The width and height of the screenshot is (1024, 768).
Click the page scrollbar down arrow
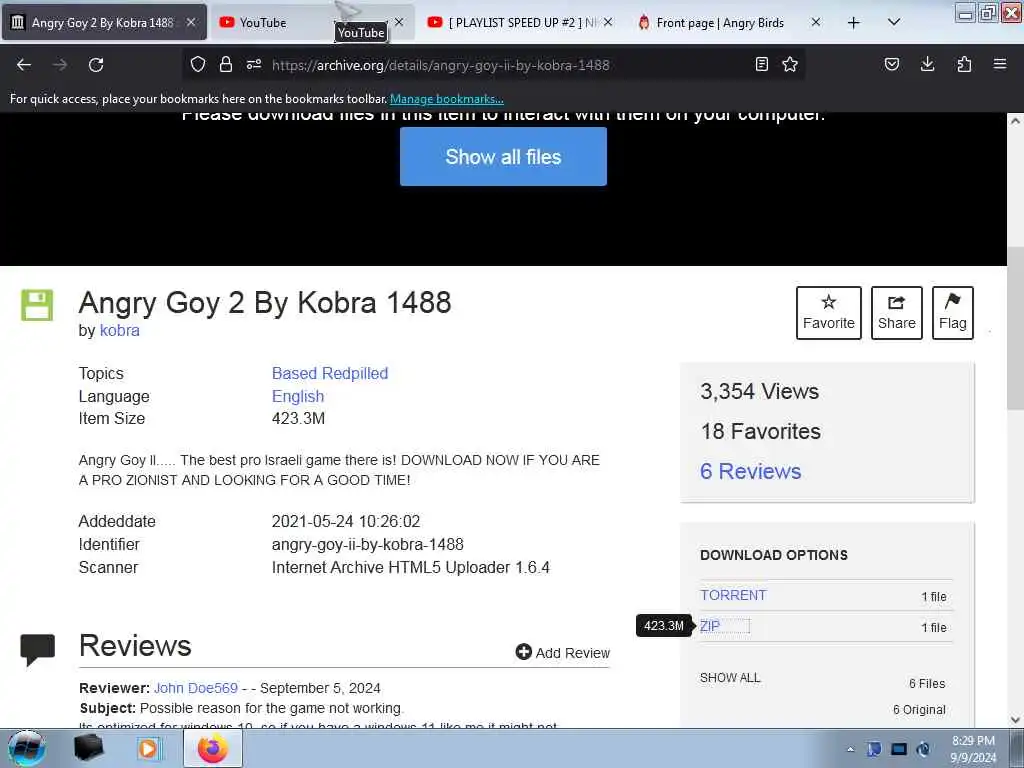click(1015, 720)
